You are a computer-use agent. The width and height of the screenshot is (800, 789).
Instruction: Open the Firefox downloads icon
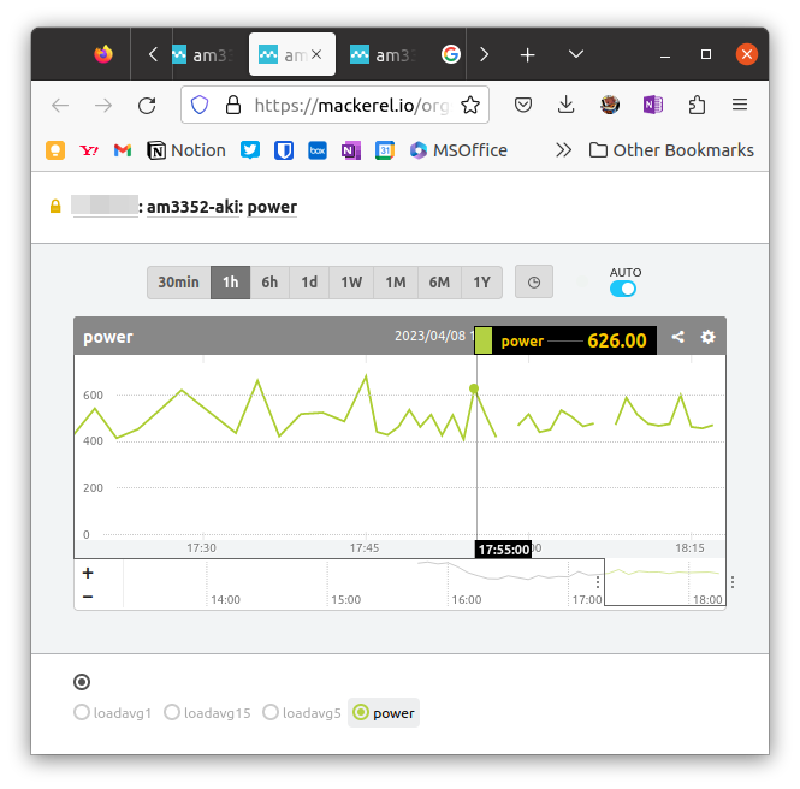[566, 105]
